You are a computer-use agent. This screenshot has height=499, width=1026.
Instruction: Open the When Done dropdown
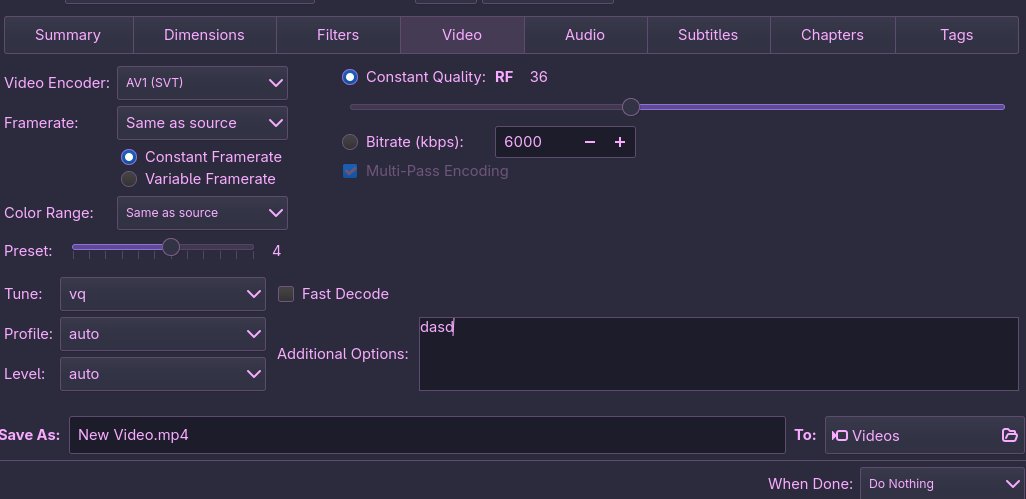(941, 483)
